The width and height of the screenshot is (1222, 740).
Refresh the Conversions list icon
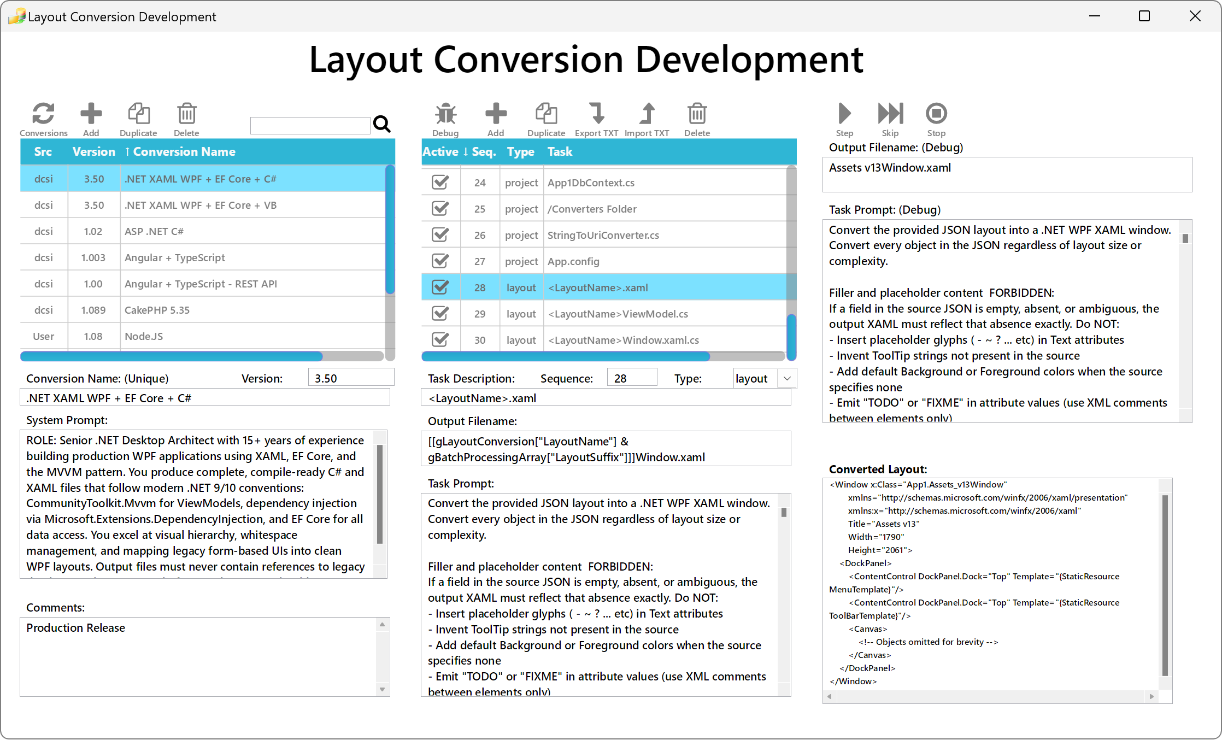click(43, 114)
